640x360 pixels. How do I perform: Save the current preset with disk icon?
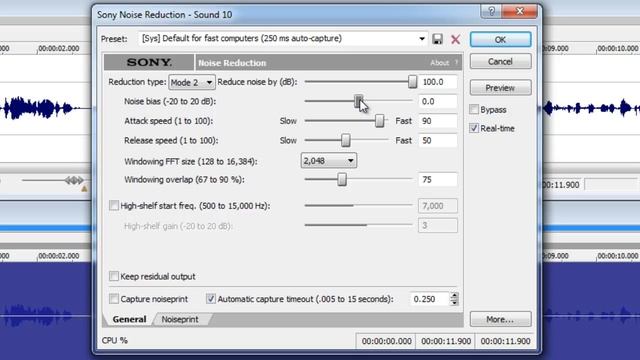coord(437,39)
